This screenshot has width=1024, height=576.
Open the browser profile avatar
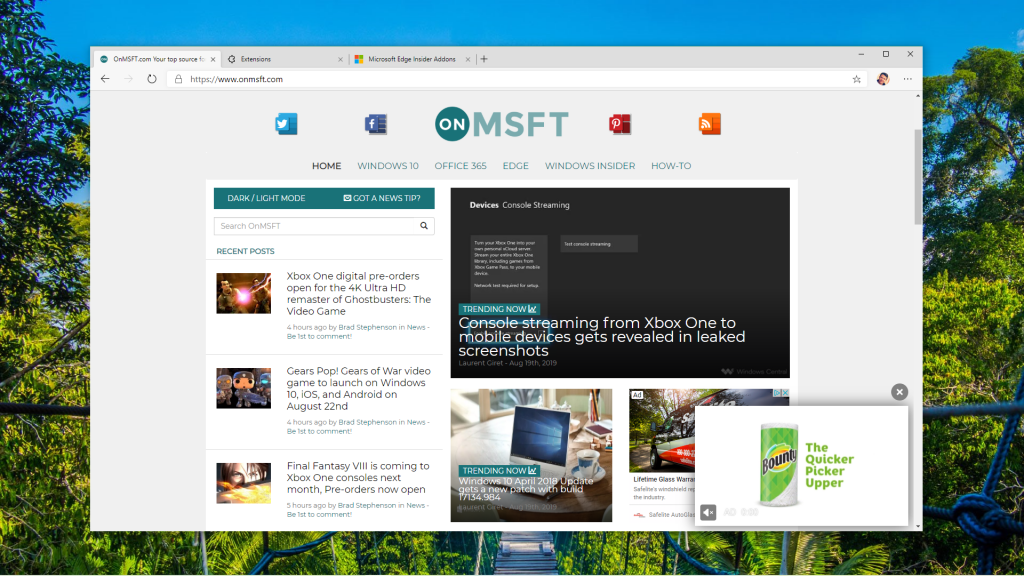point(882,79)
